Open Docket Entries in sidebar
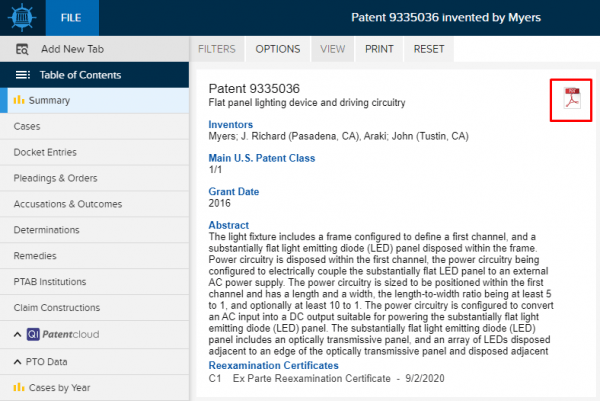 tap(47, 152)
